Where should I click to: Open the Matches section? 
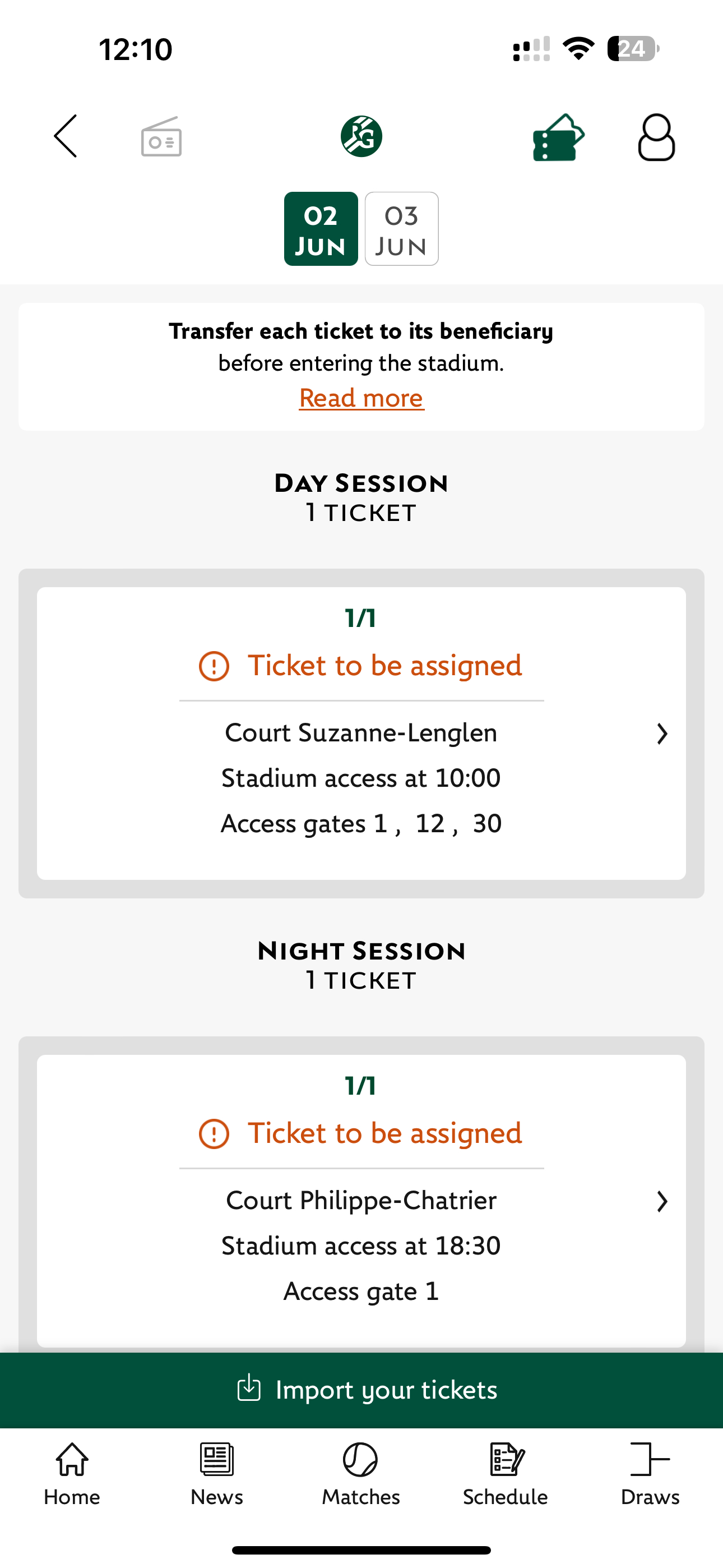point(361,1474)
